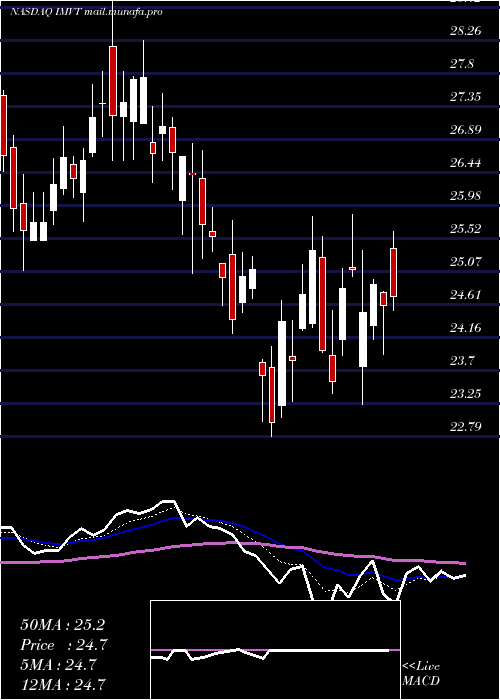Select the 25.98 price axis label
Viewport: 500px width, 700px height.
pyautogui.click(x=465, y=196)
